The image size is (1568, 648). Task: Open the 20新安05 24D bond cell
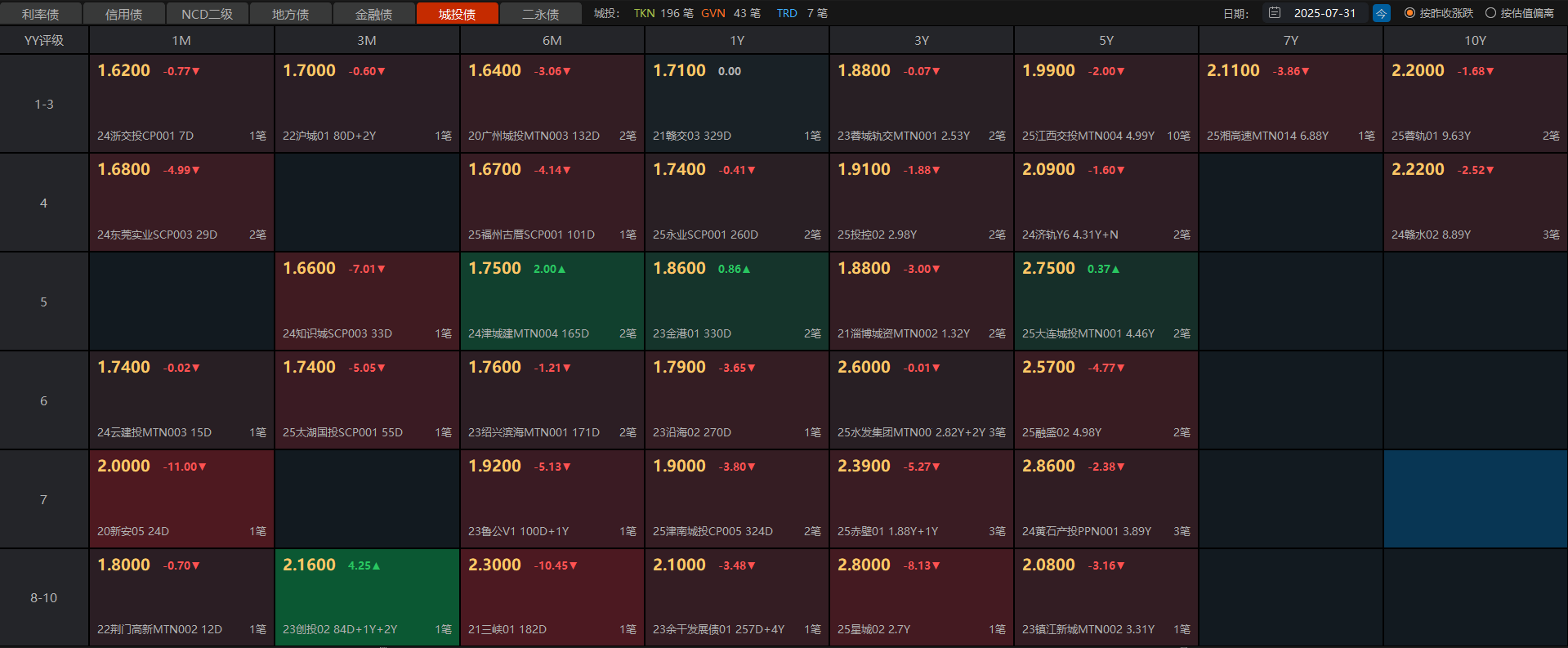pyautogui.click(x=181, y=499)
